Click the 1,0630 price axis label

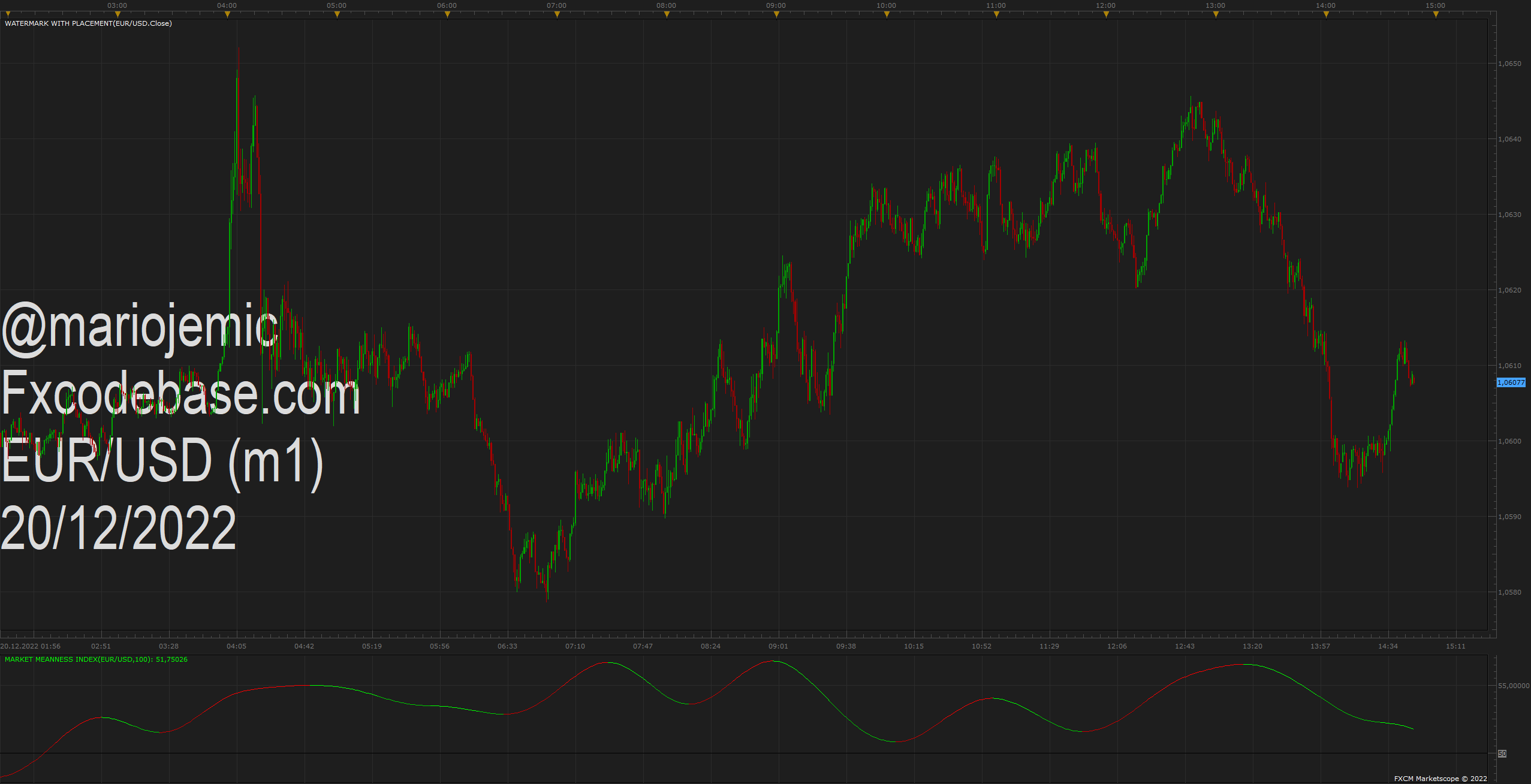(x=1509, y=215)
